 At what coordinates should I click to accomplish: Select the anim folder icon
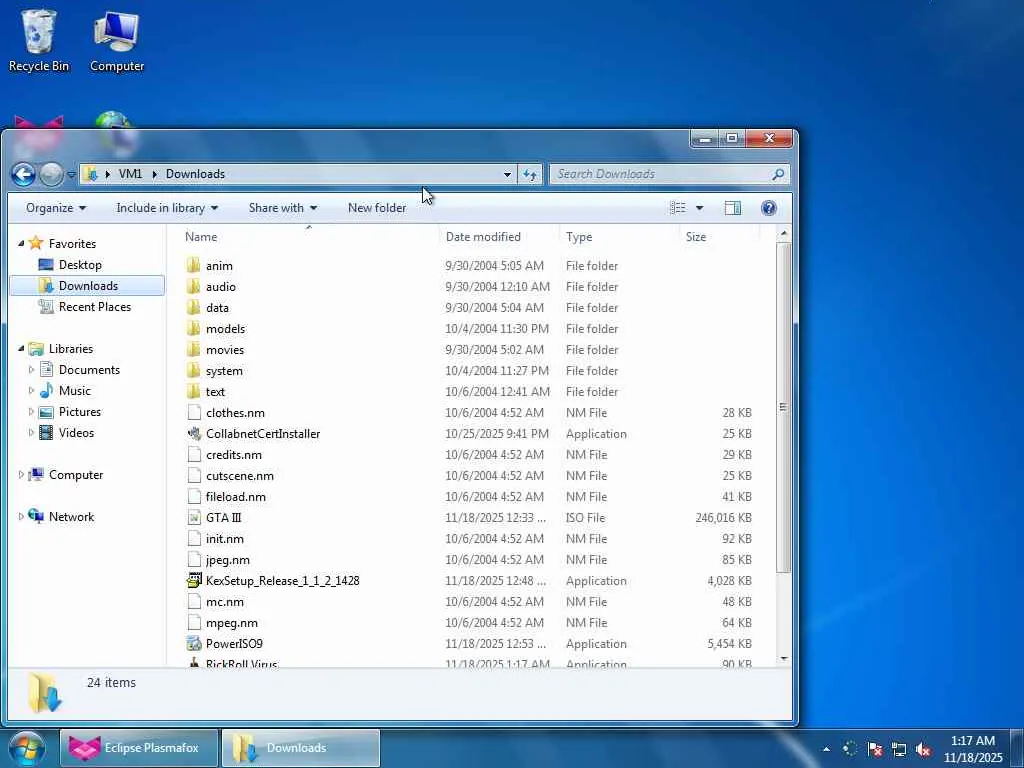point(193,265)
